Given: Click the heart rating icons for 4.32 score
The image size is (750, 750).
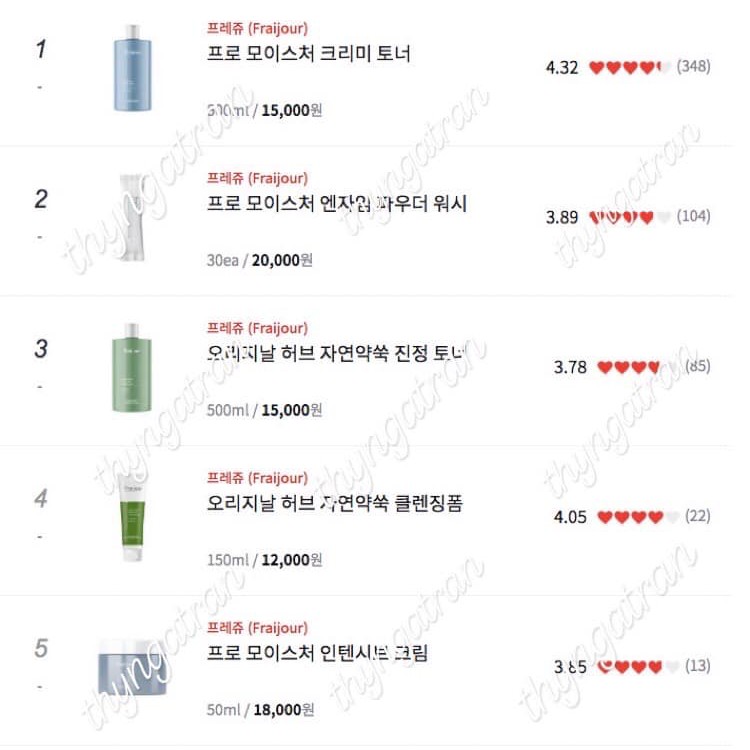Looking at the screenshot, I should (x=630, y=68).
